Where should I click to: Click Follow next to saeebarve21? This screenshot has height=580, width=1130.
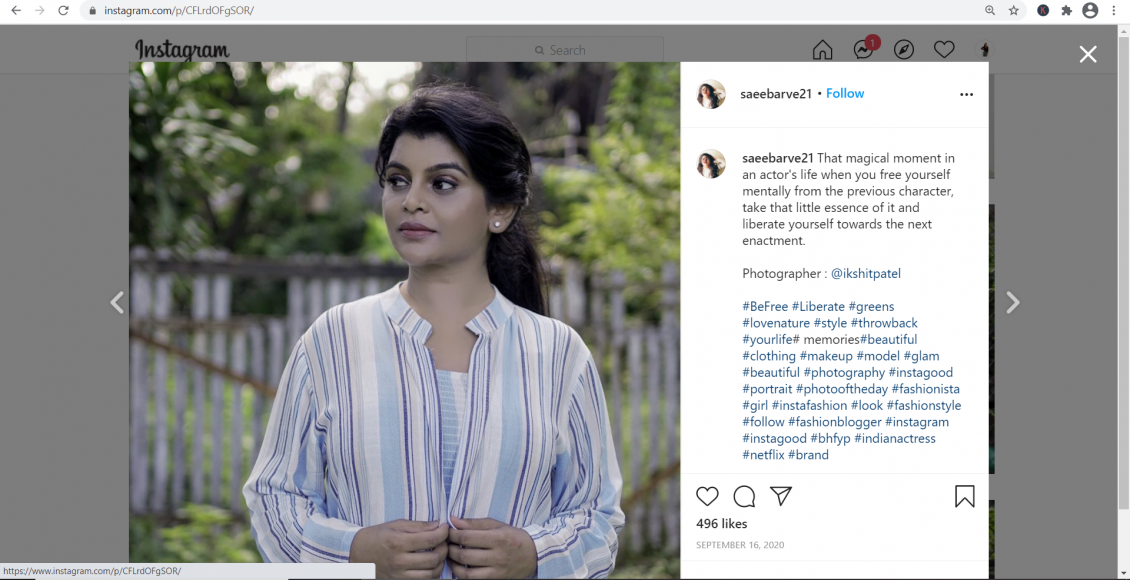tap(845, 93)
